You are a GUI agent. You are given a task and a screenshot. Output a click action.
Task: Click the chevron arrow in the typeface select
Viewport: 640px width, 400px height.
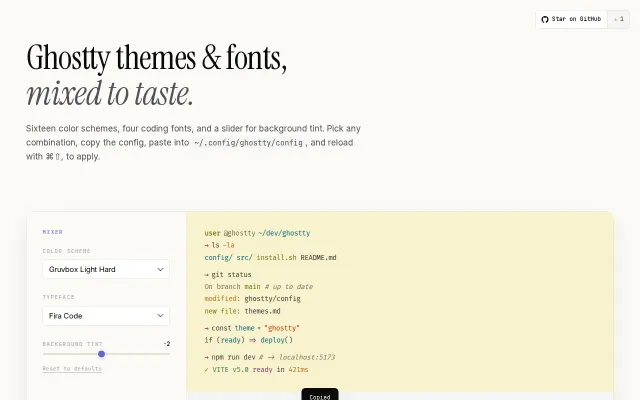[160, 316]
